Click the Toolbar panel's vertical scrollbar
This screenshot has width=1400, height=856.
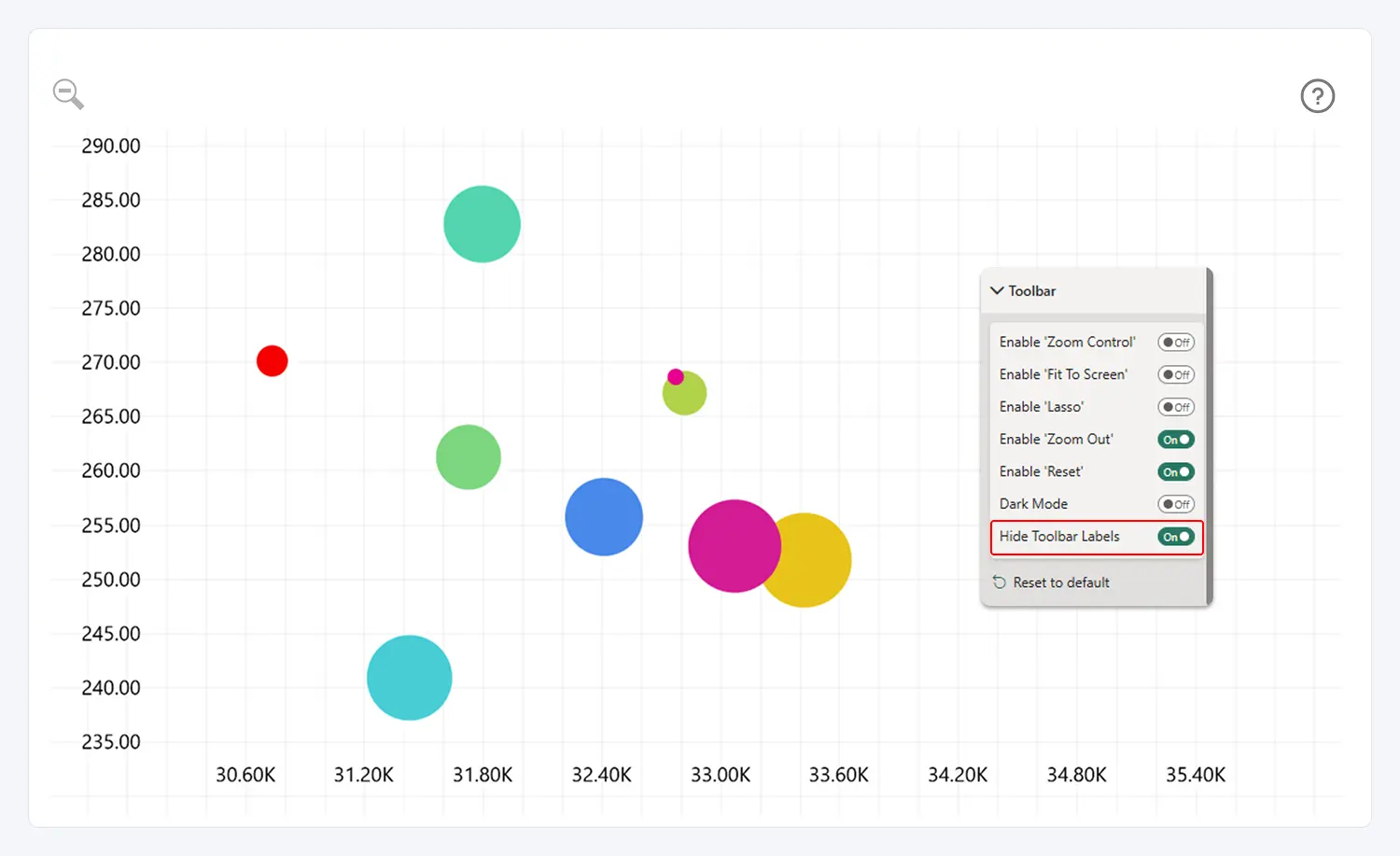pyautogui.click(x=1210, y=437)
